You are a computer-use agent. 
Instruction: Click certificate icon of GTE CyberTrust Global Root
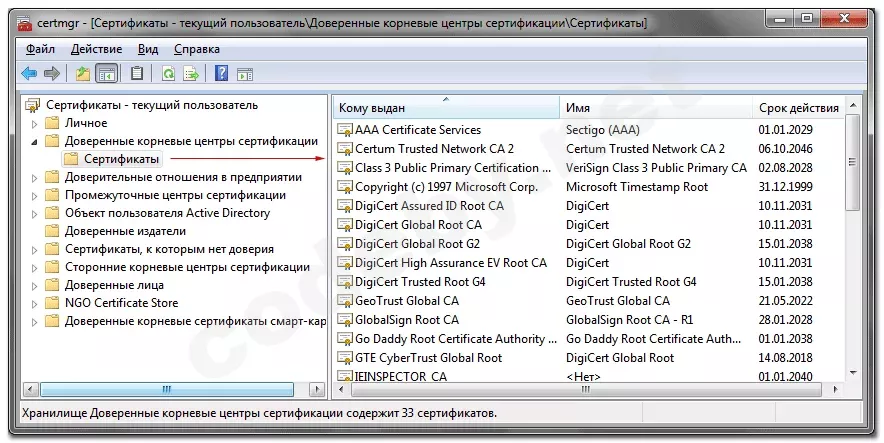(x=344, y=358)
